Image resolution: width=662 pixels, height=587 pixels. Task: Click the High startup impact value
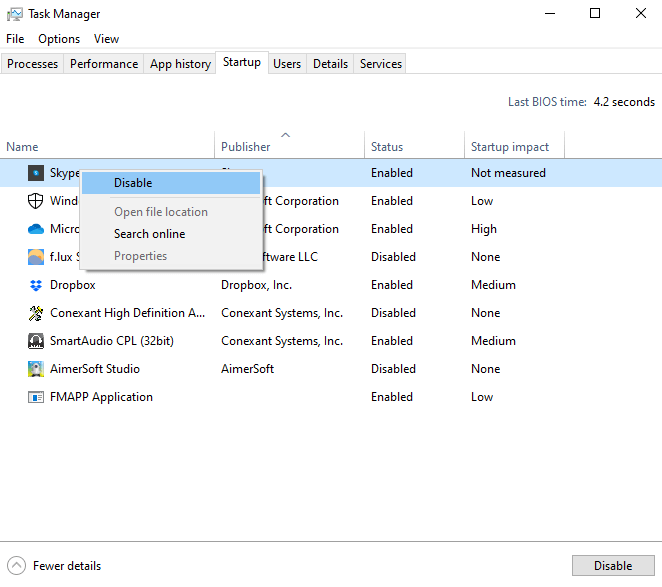click(x=484, y=229)
